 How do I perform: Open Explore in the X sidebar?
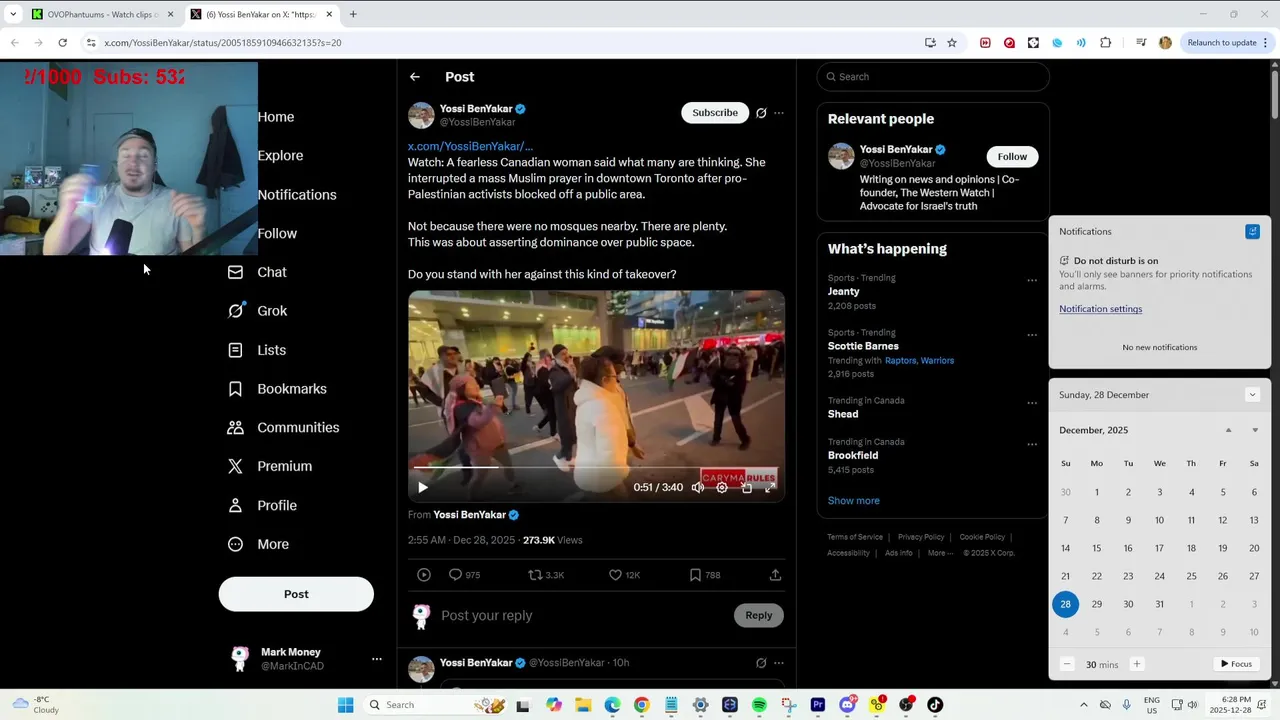click(x=280, y=156)
